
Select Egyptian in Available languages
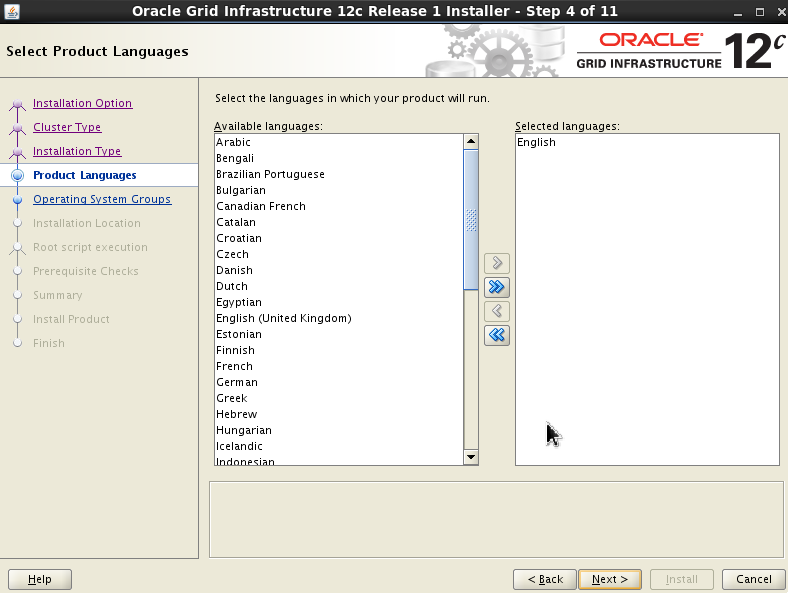[x=339, y=303]
